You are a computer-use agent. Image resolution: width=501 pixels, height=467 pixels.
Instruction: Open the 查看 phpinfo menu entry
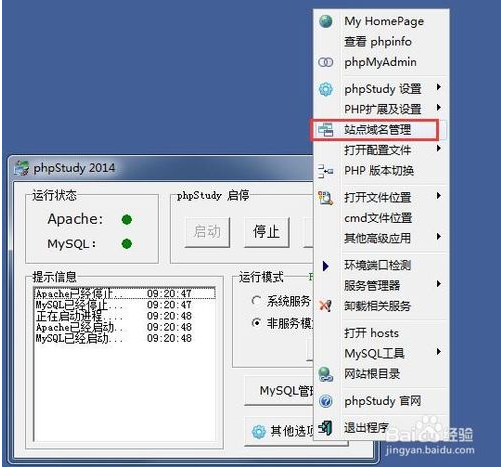[x=380, y=42]
